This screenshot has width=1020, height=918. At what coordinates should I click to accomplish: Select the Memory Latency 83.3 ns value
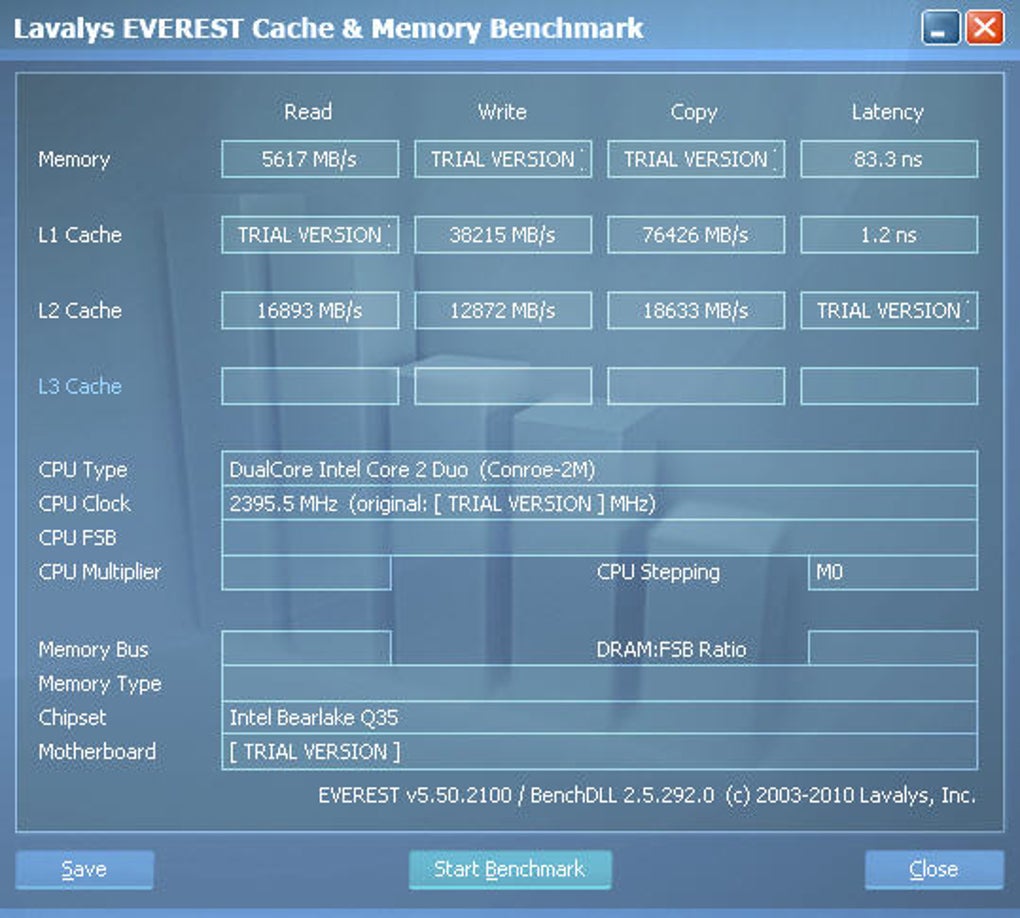pyautogui.click(x=889, y=159)
